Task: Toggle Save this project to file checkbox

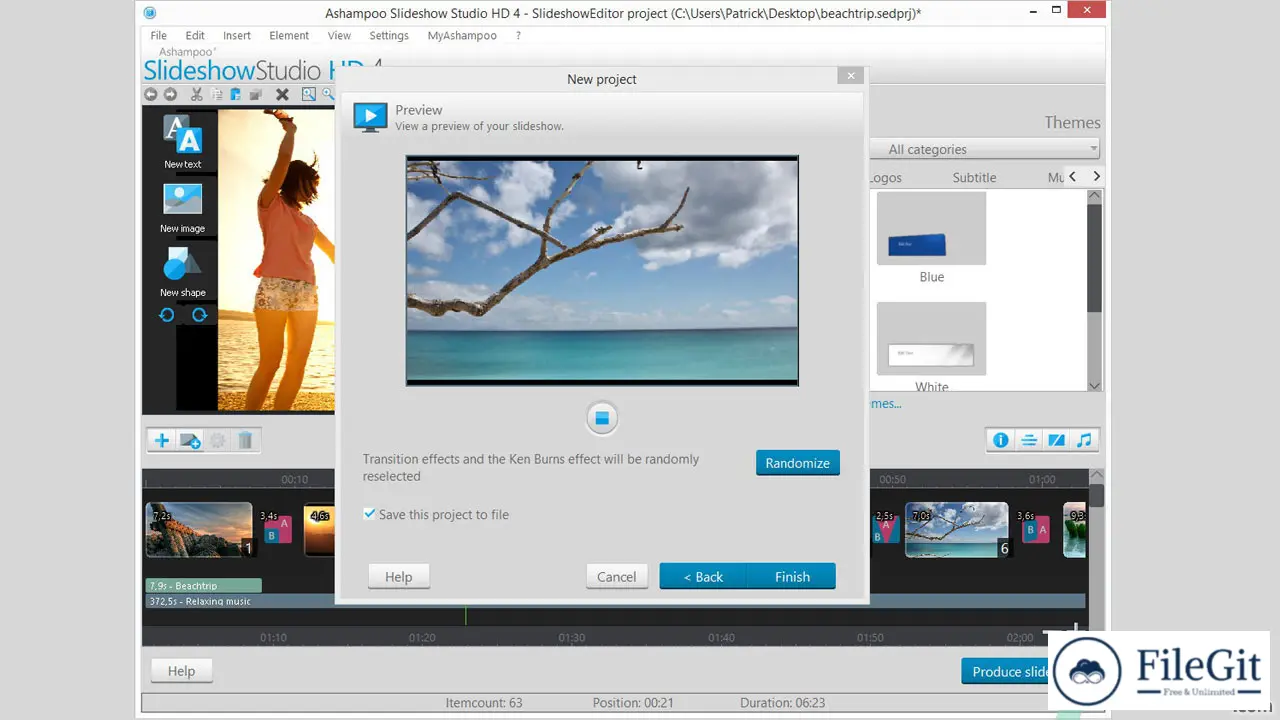Action: pyautogui.click(x=370, y=514)
